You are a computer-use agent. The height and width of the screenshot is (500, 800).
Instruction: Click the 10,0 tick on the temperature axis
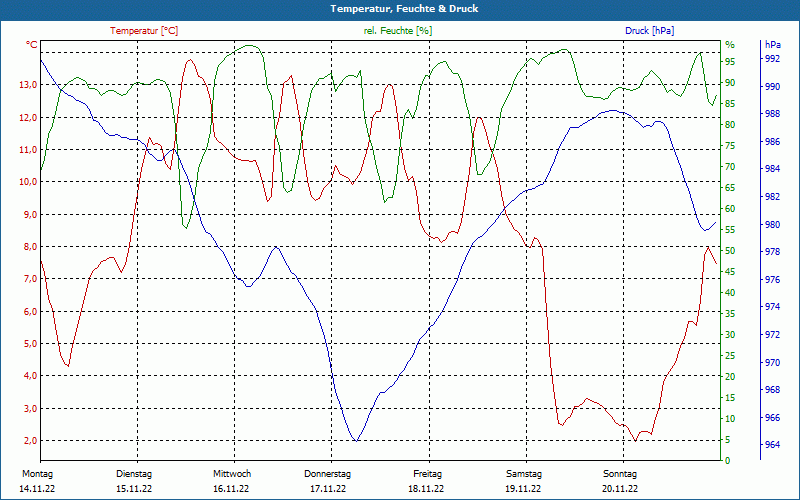pos(29,182)
